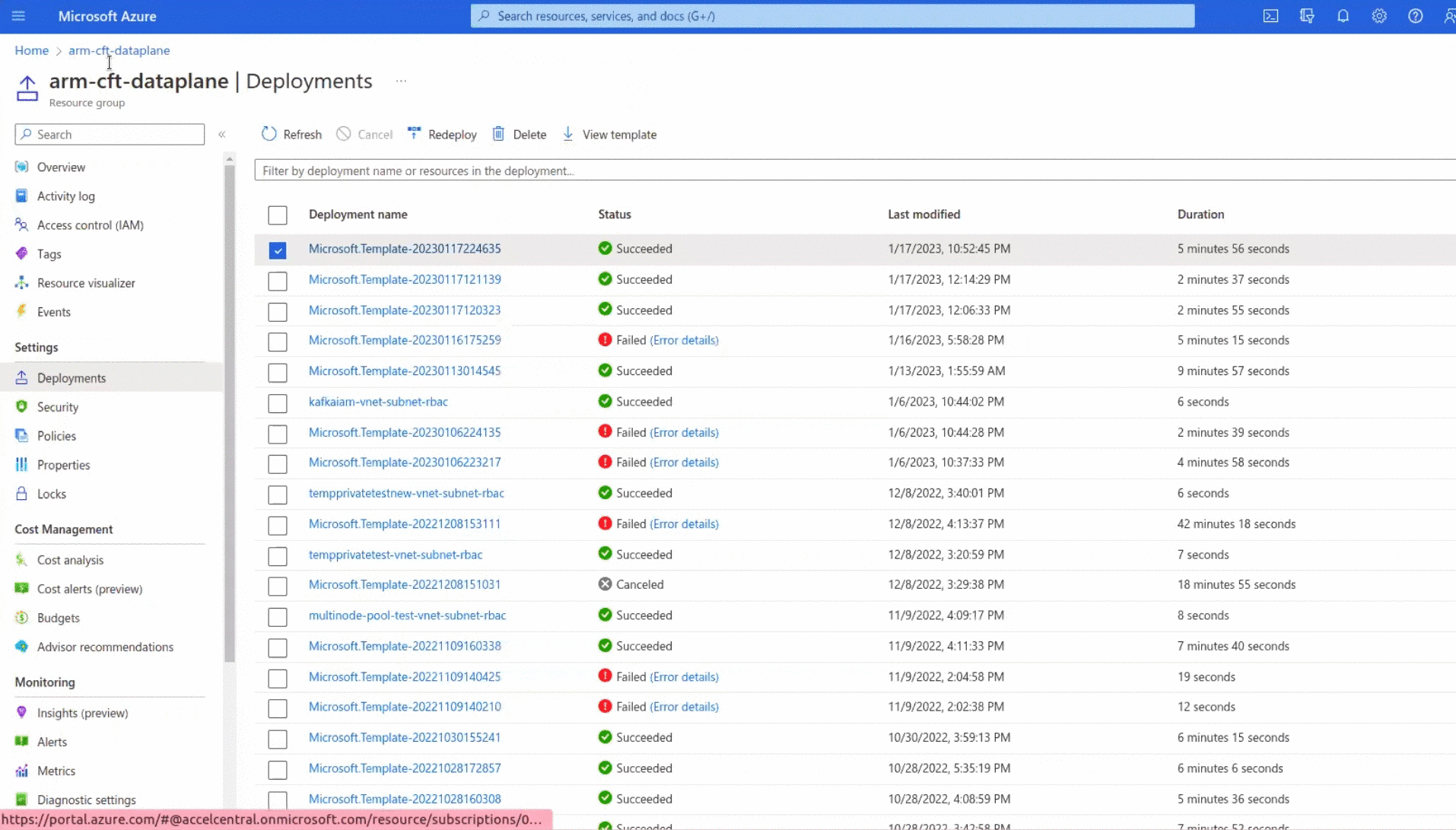Open Deployments in the Settings menu
The height and width of the screenshot is (830, 1456).
tap(111, 377)
